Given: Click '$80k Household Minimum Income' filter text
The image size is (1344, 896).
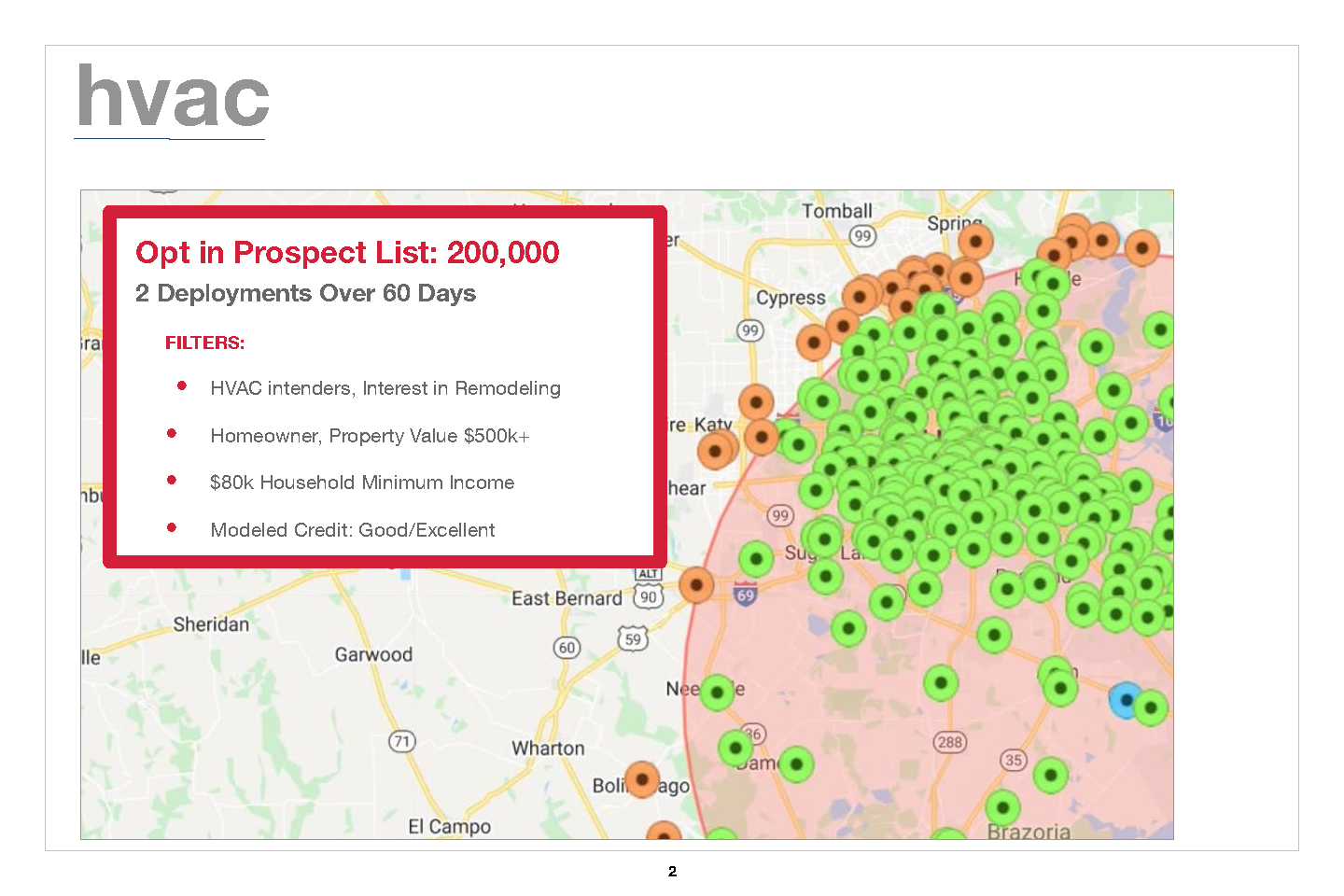Looking at the screenshot, I should point(362,483).
